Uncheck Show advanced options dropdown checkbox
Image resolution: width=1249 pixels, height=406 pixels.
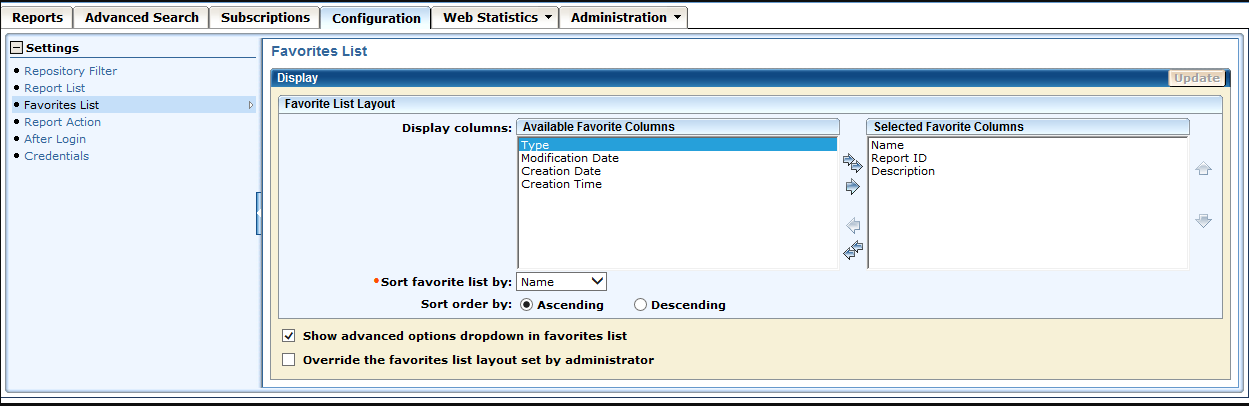(289, 337)
